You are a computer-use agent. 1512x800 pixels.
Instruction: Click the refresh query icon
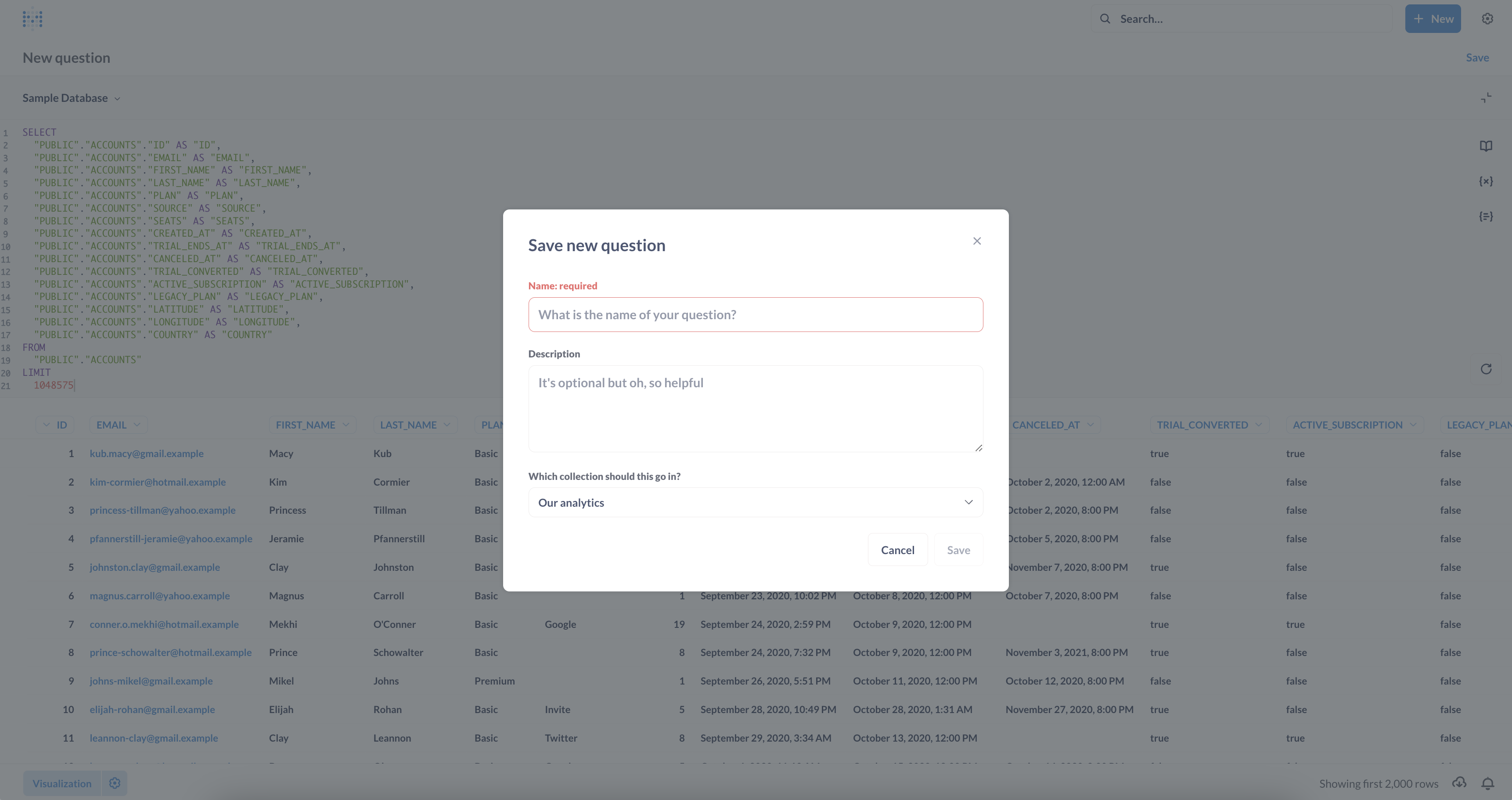click(1486, 369)
